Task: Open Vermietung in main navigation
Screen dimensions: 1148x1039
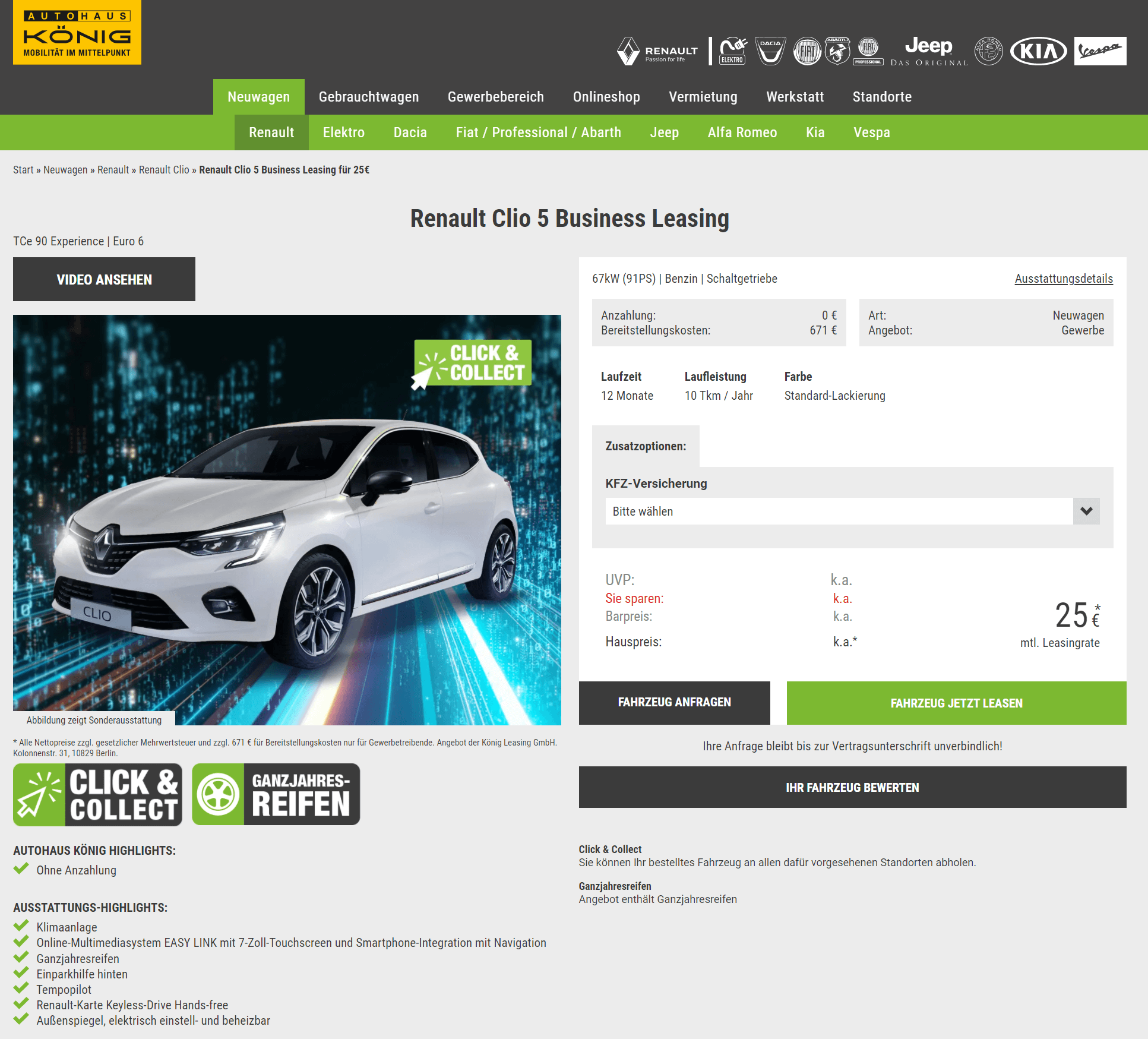Action: pos(703,97)
